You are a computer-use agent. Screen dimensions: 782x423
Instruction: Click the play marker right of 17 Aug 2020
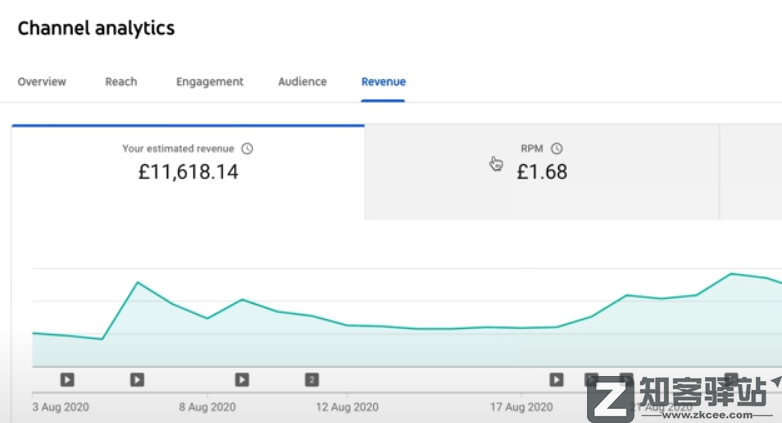pos(556,379)
